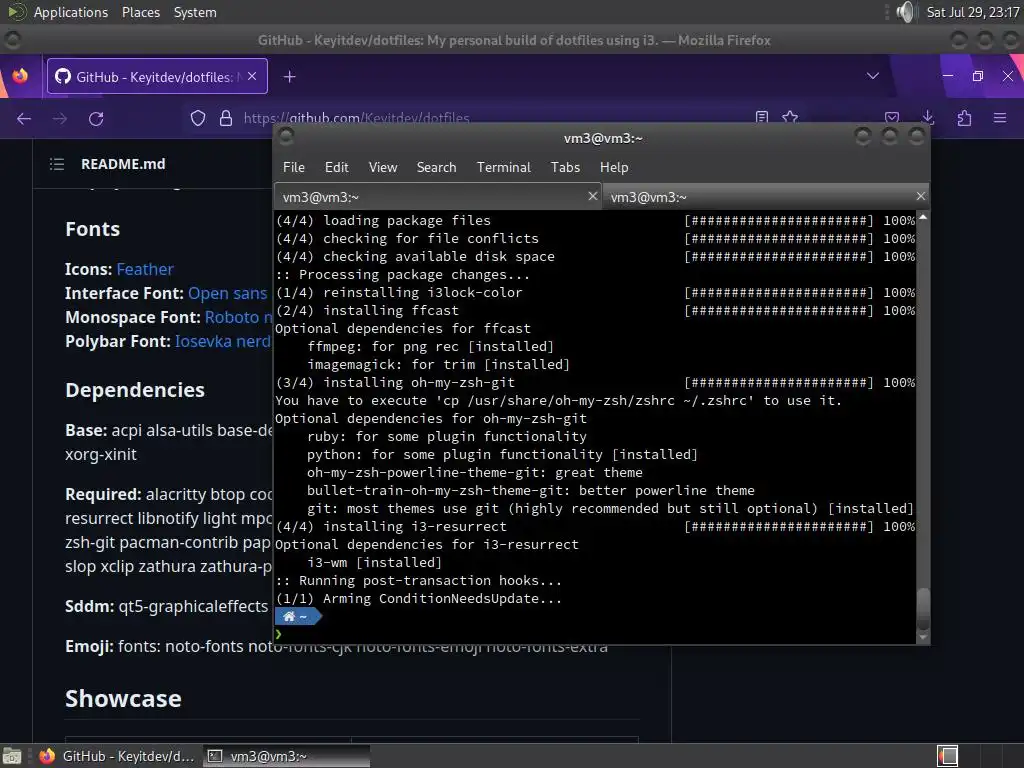Open the Firefox downloads arrow icon
This screenshot has height=768, width=1024.
(928, 118)
